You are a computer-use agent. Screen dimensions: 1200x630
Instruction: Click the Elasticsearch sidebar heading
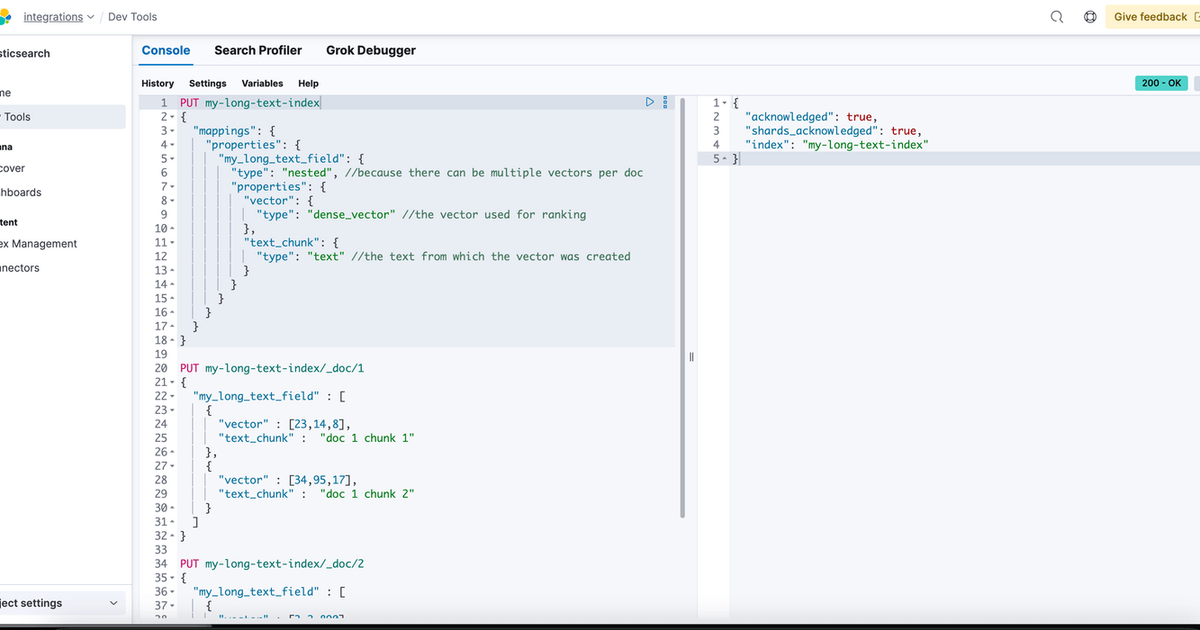click(25, 53)
